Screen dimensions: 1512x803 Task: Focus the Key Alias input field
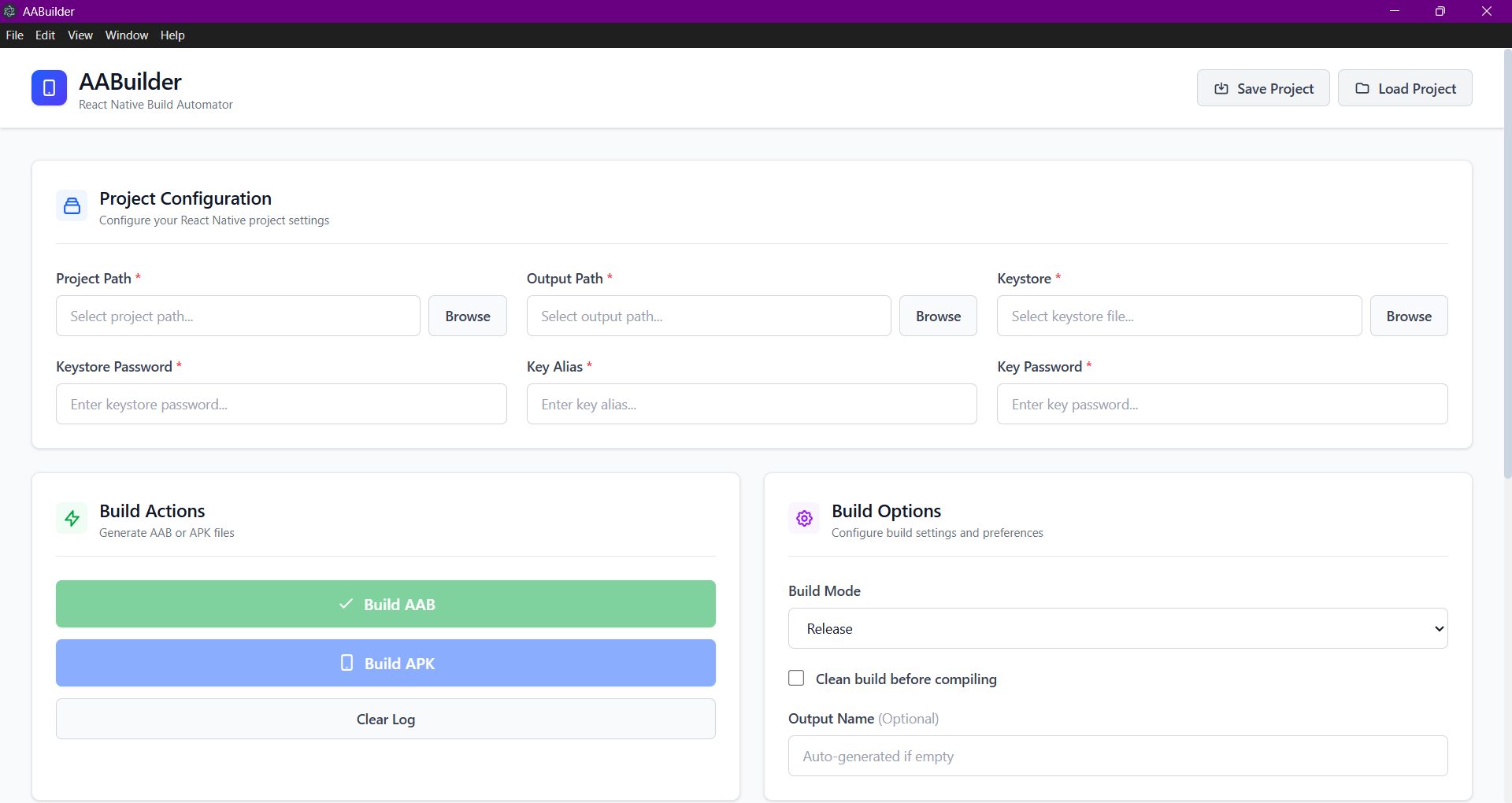751,404
